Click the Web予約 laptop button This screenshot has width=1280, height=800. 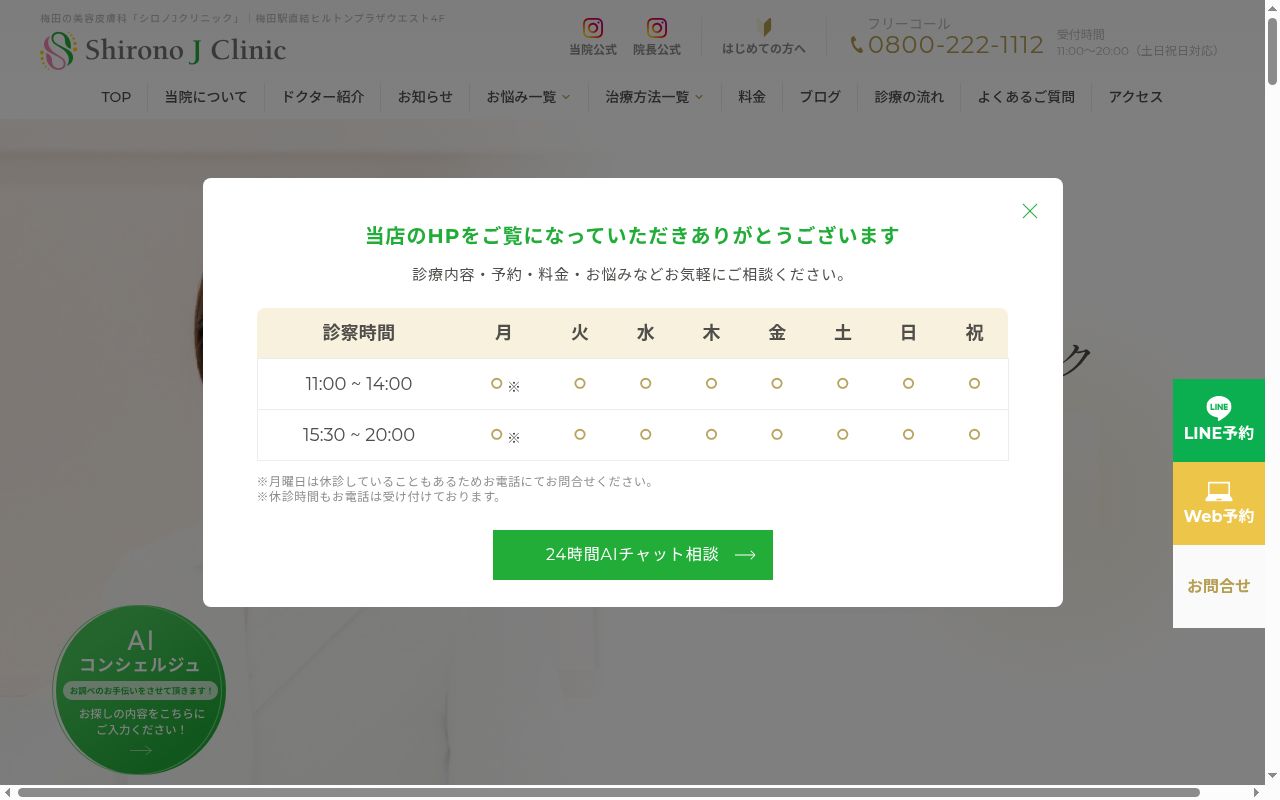[1219, 503]
